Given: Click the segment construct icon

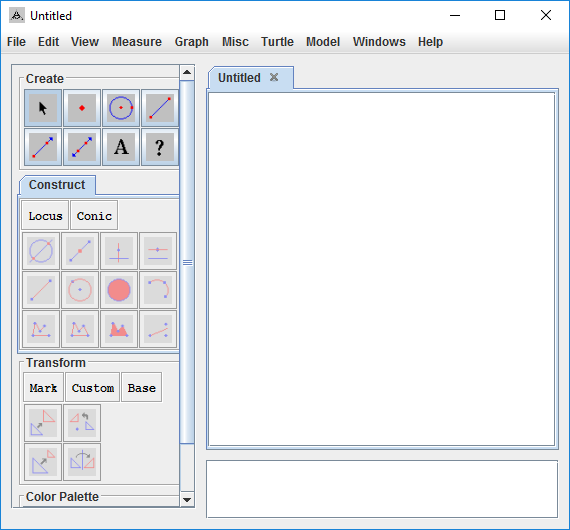Looking at the screenshot, I should click(x=41, y=290).
